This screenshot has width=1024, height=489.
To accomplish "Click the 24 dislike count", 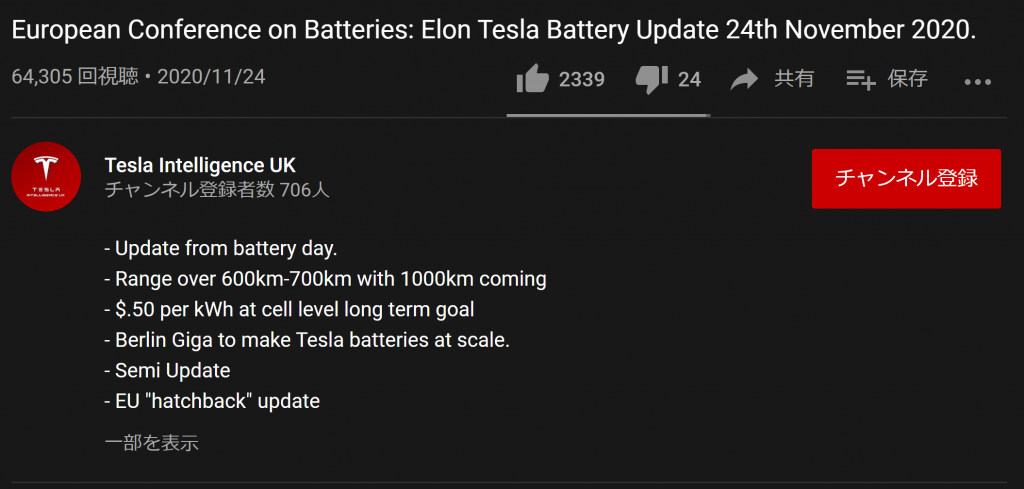I will (x=689, y=80).
